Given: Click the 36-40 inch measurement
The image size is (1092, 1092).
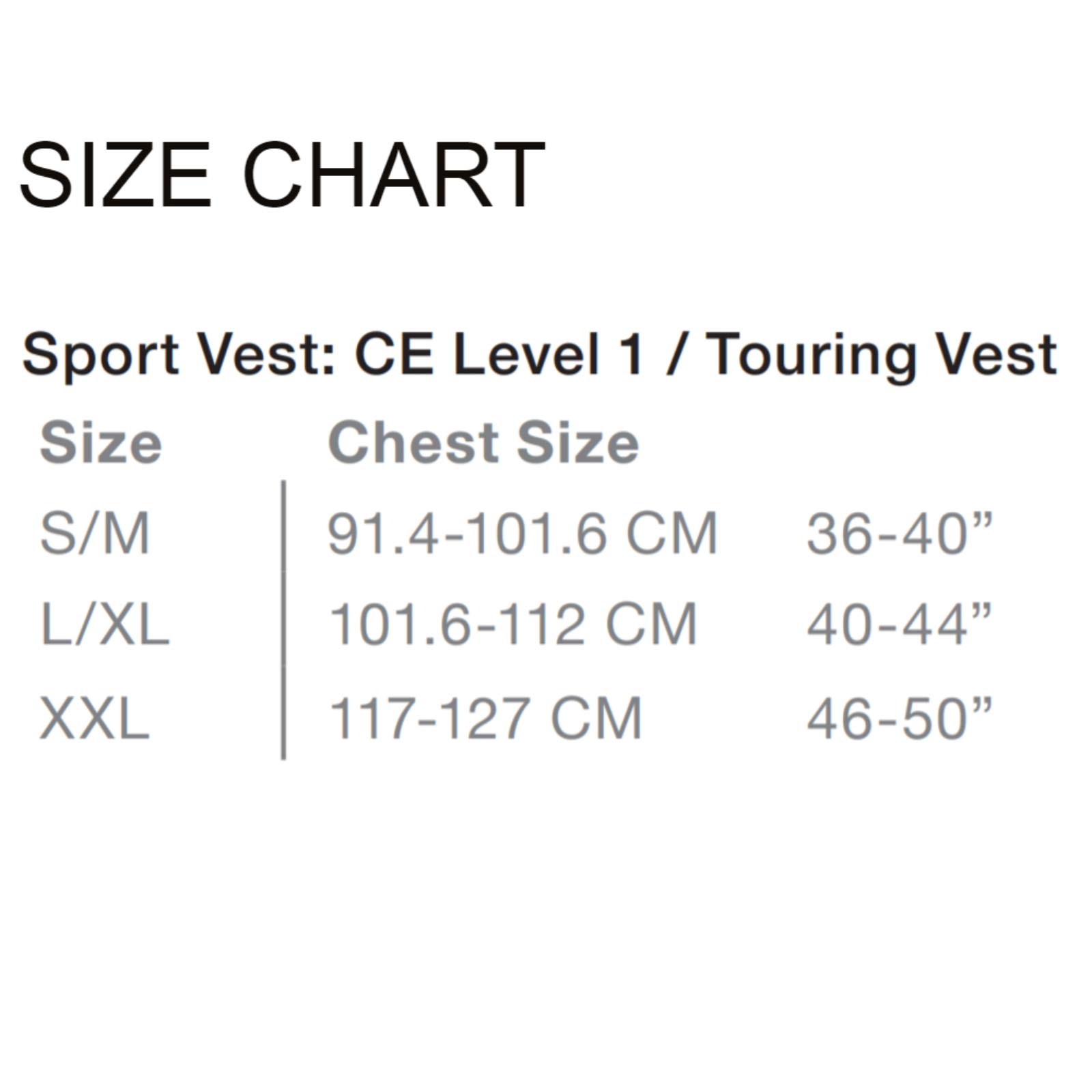Looking at the screenshot, I should click(899, 533).
